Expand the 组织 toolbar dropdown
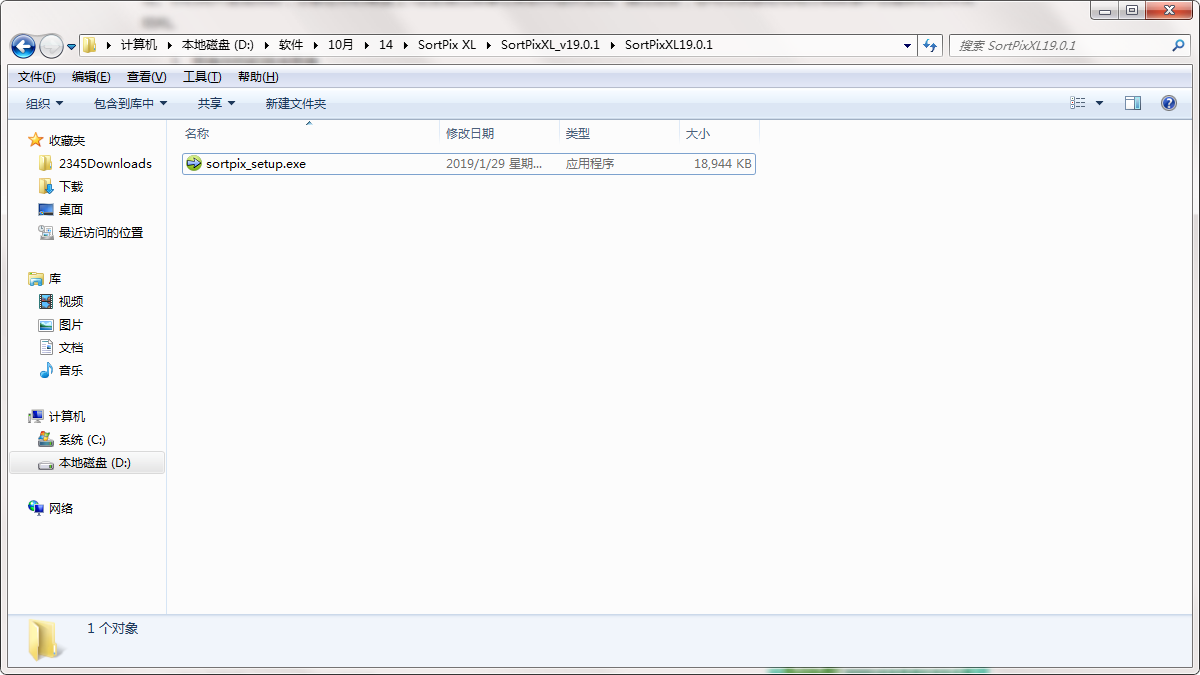Viewport: 1200px width, 675px height. tap(44, 103)
